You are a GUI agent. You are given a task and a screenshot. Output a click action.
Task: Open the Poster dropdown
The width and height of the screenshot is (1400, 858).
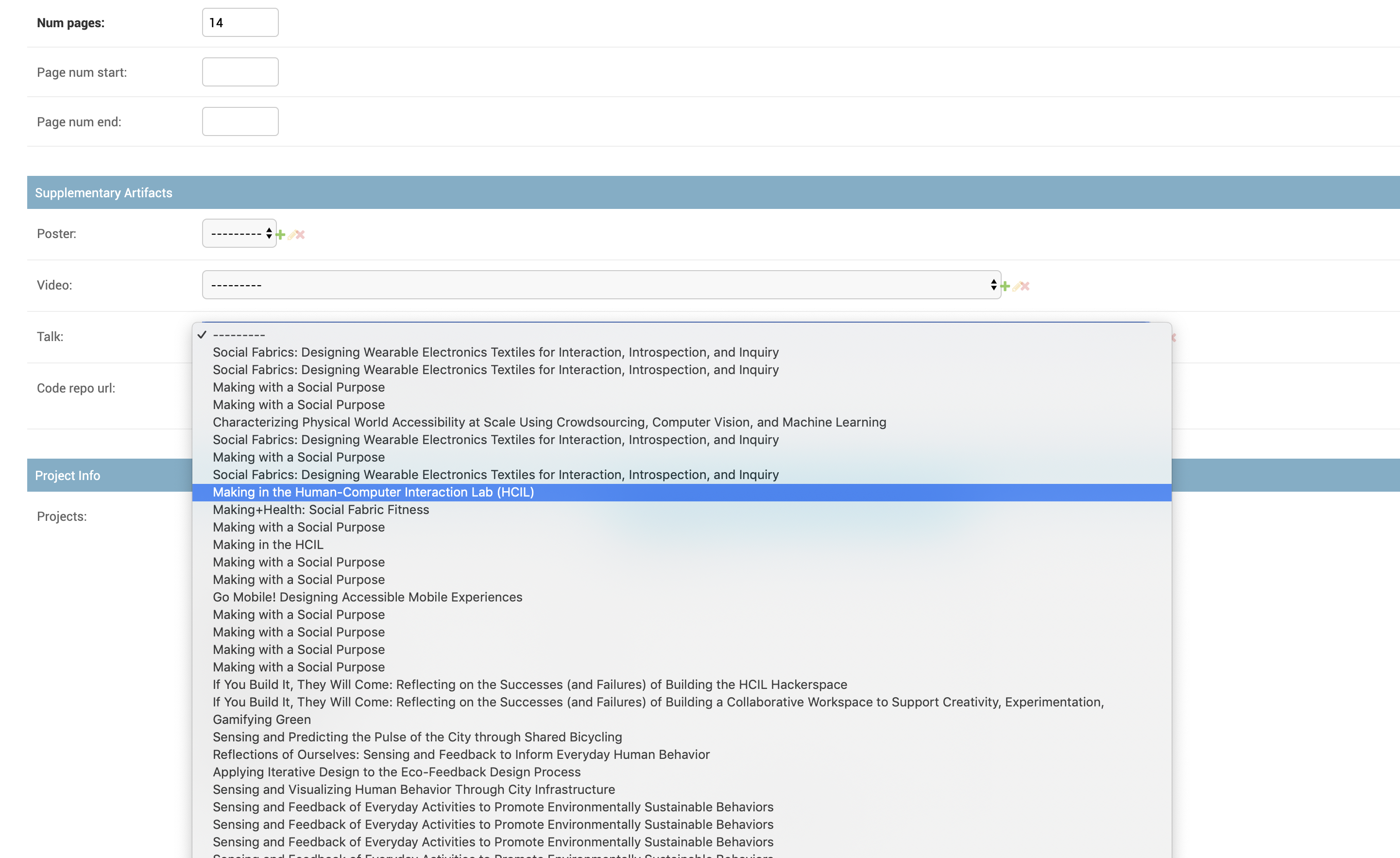click(x=239, y=233)
